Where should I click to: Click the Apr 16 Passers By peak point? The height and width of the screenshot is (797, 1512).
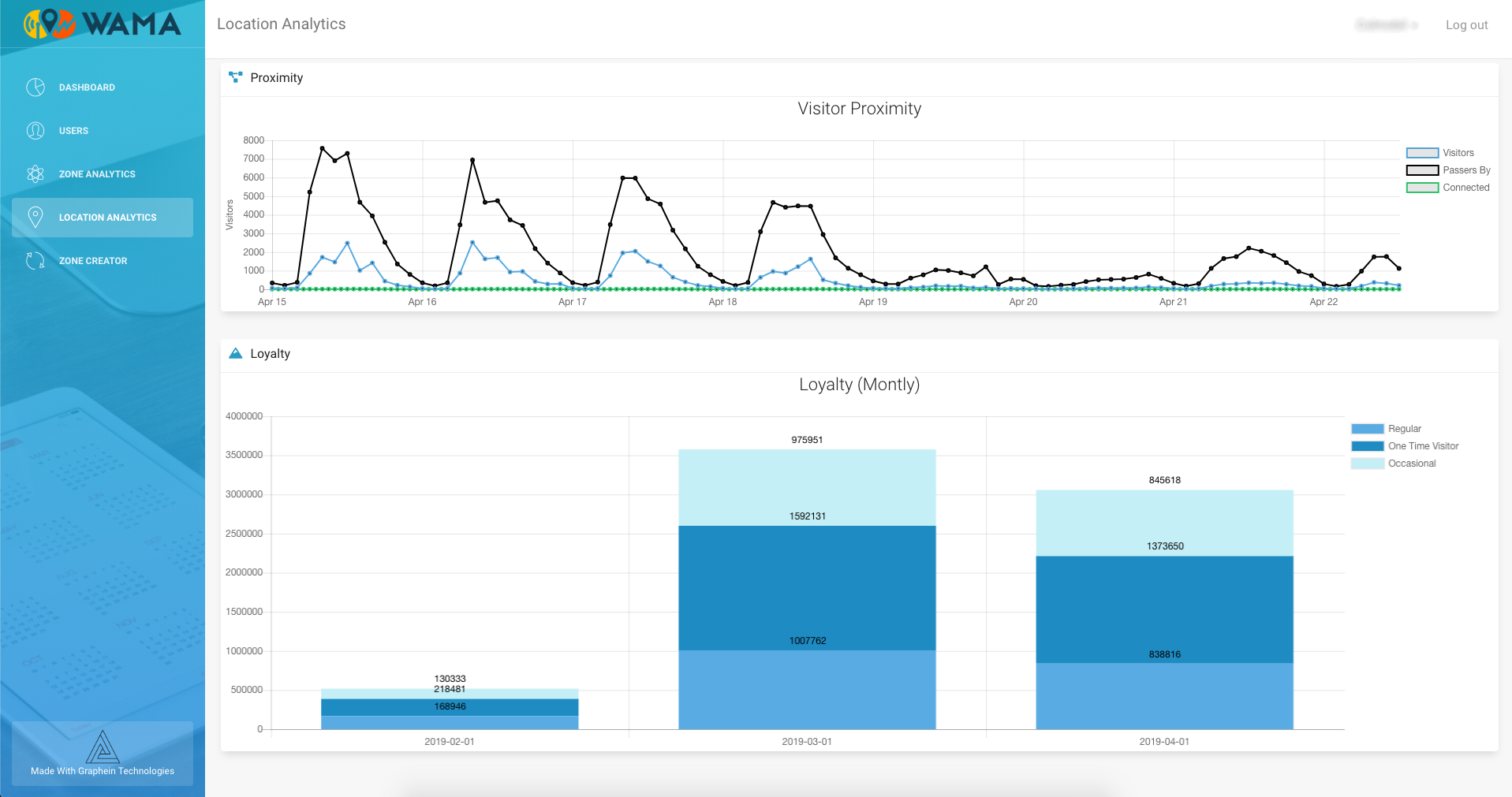coord(472,160)
